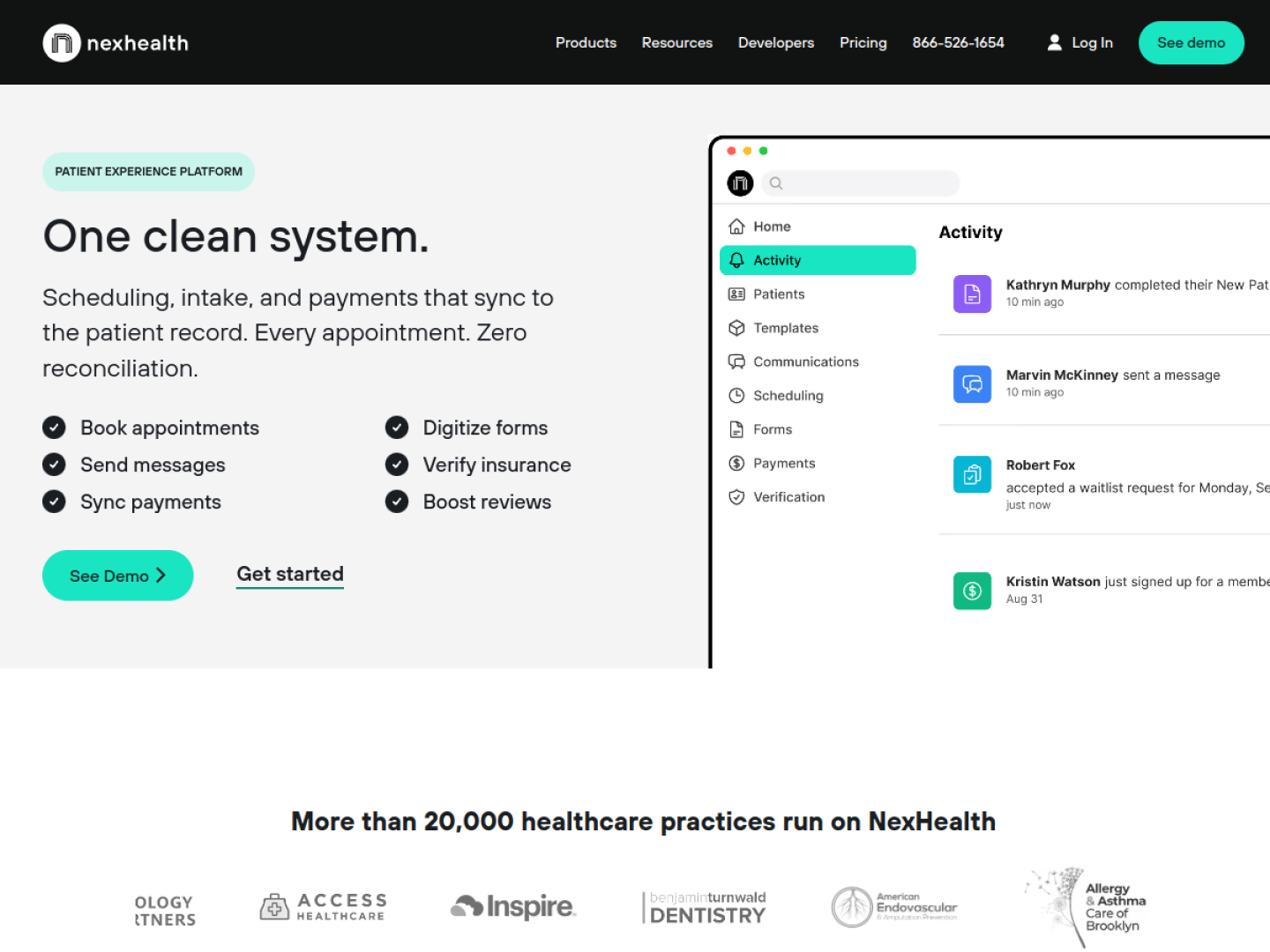The image size is (1270, 952).
Task: Select Templates in the app sidebar
Action: (818, 328)
